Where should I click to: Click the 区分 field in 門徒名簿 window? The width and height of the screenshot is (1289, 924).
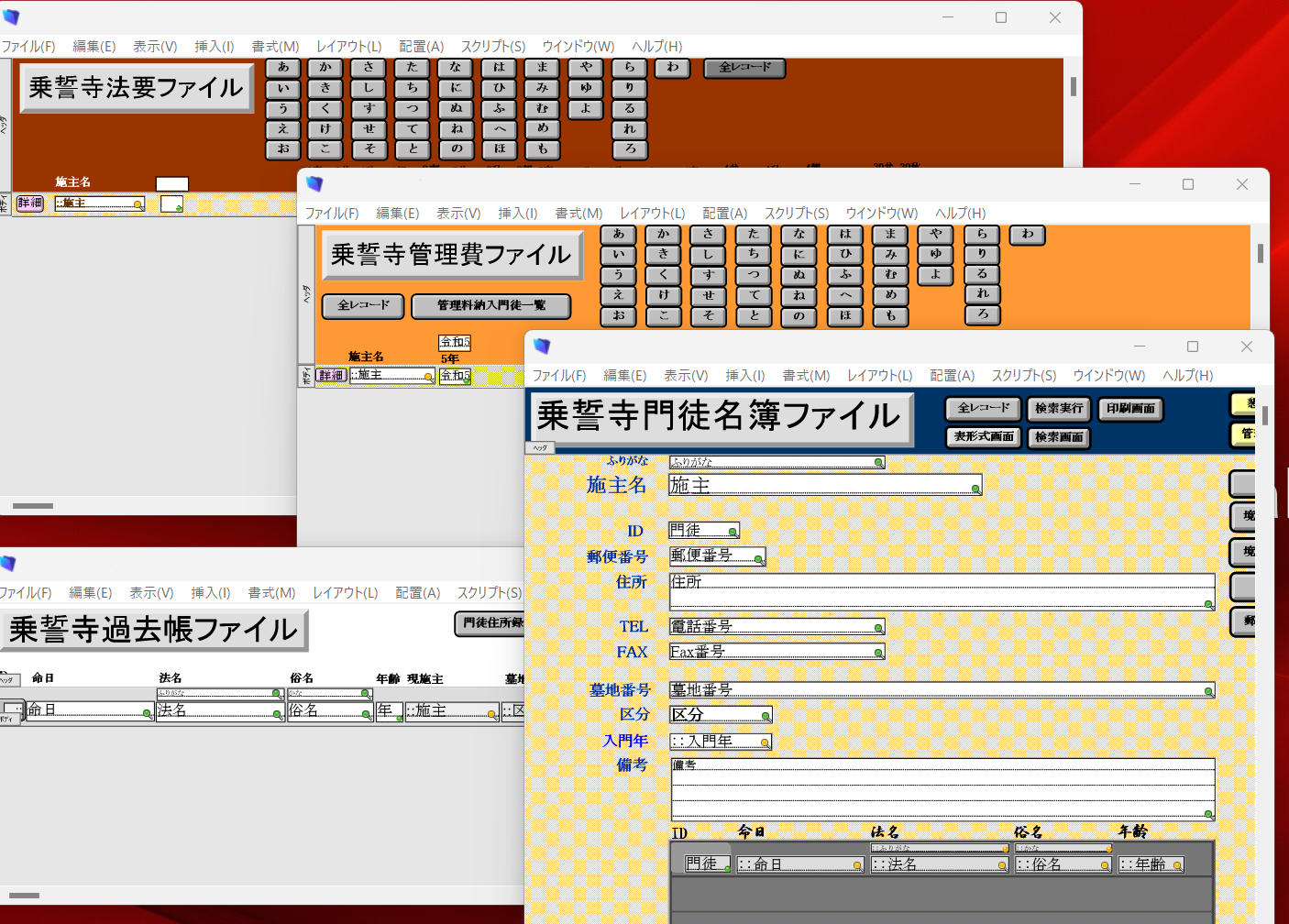click(721, 714)
